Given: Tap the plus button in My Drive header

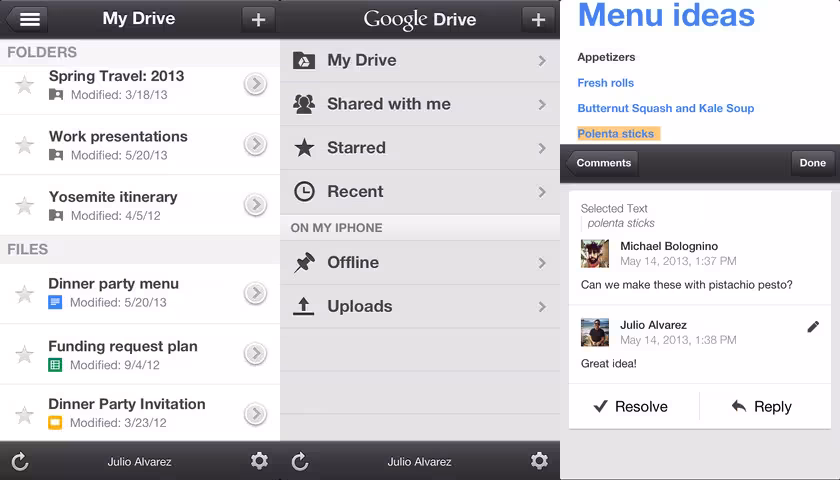Looking at the screenshot, I should tap(258, 19).
